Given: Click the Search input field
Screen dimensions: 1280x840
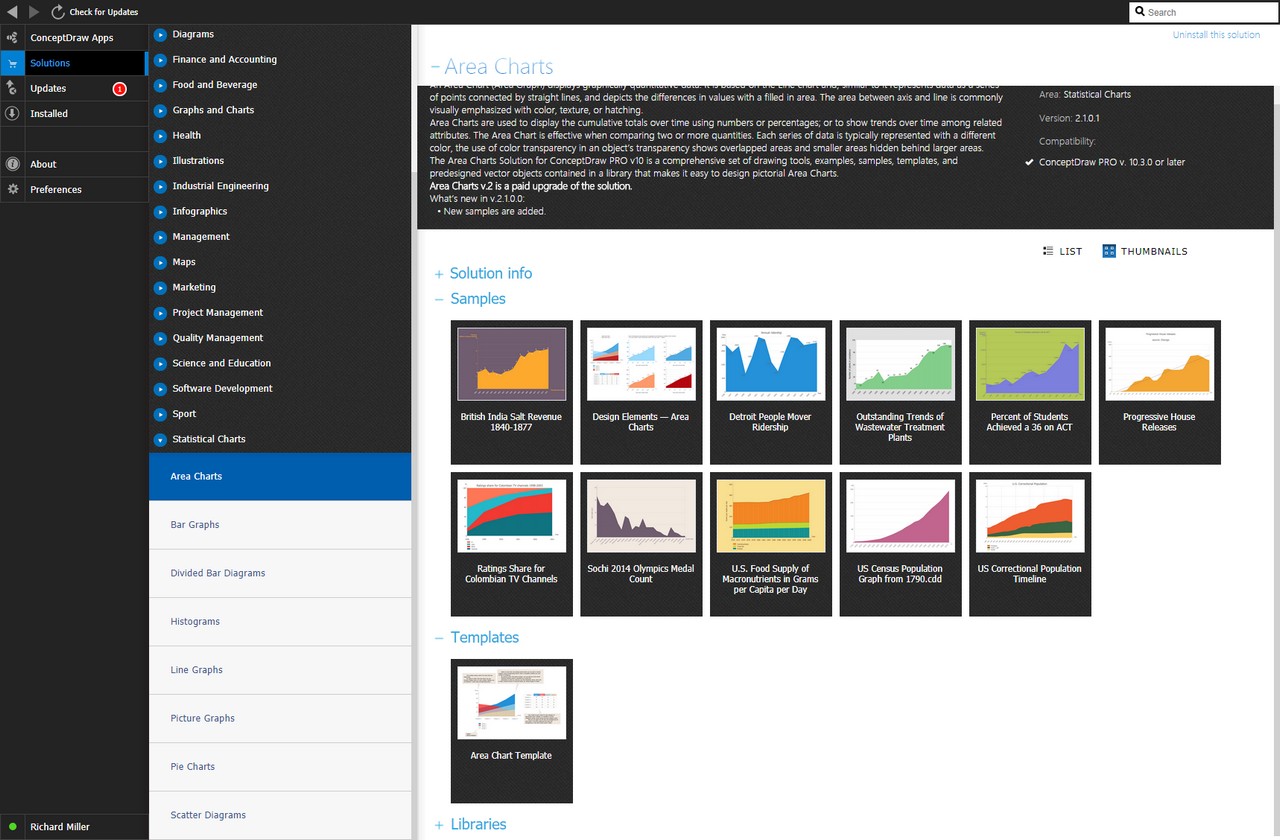Looking at the screenshot, I should (1203, 12).
